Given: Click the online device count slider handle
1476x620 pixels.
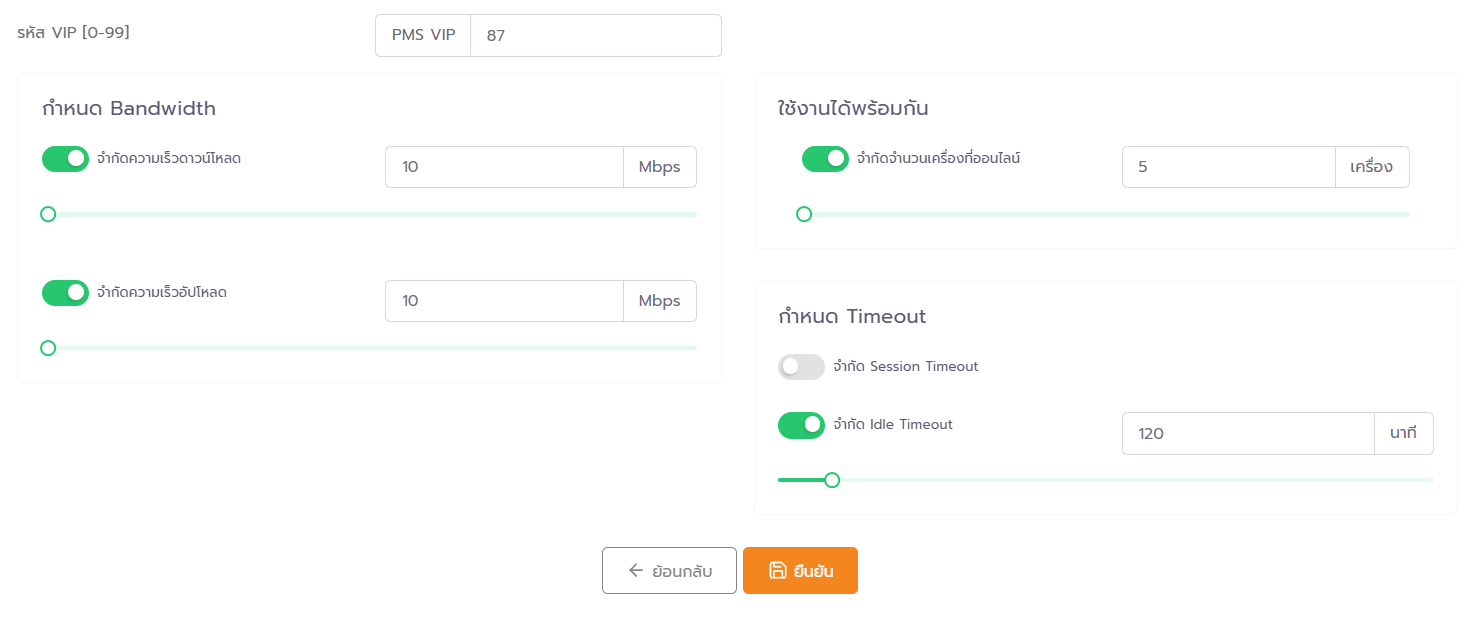Looking at the screenshot, I should click(x=804, y=214).
